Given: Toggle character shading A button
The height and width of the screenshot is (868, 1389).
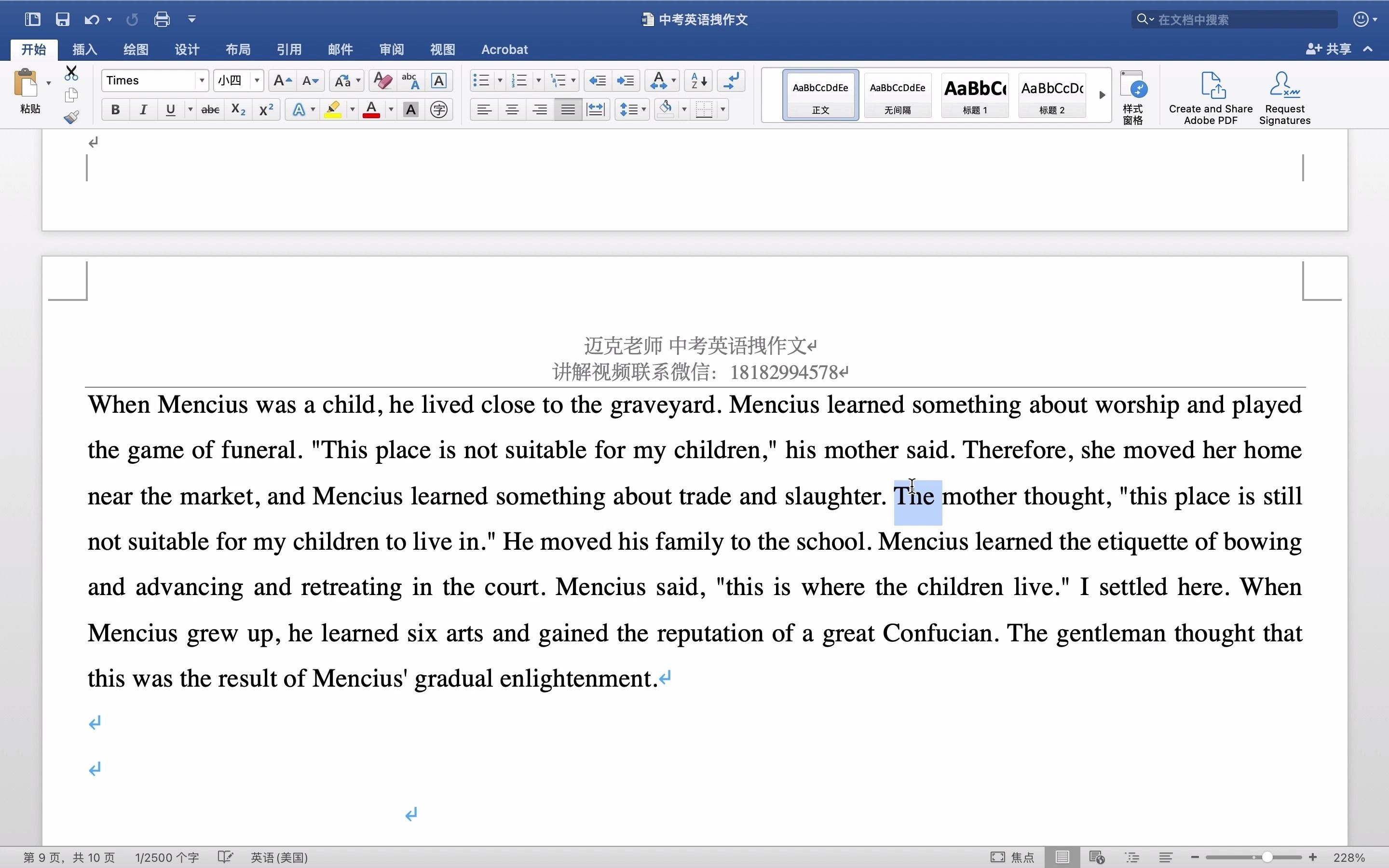Looking at the screenshot, I should (410, 109).
